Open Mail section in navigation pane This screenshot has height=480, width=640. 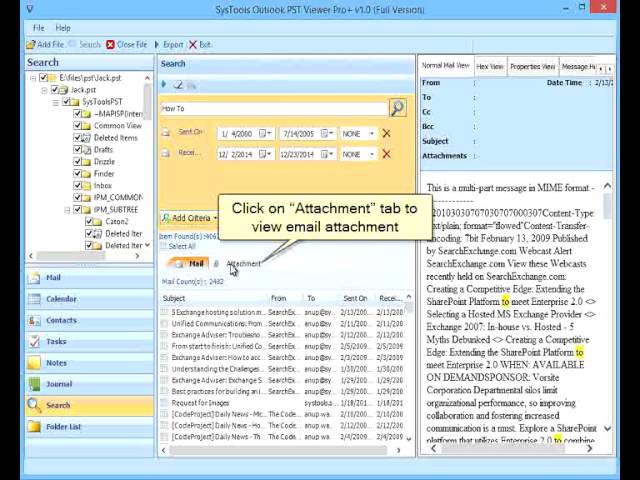(x=90, y=278)
